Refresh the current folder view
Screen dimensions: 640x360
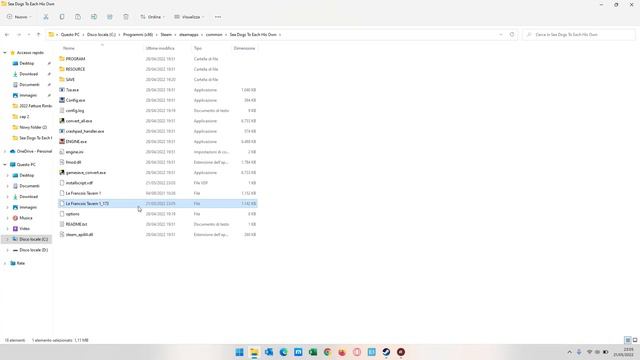click(x=512, y=35)
